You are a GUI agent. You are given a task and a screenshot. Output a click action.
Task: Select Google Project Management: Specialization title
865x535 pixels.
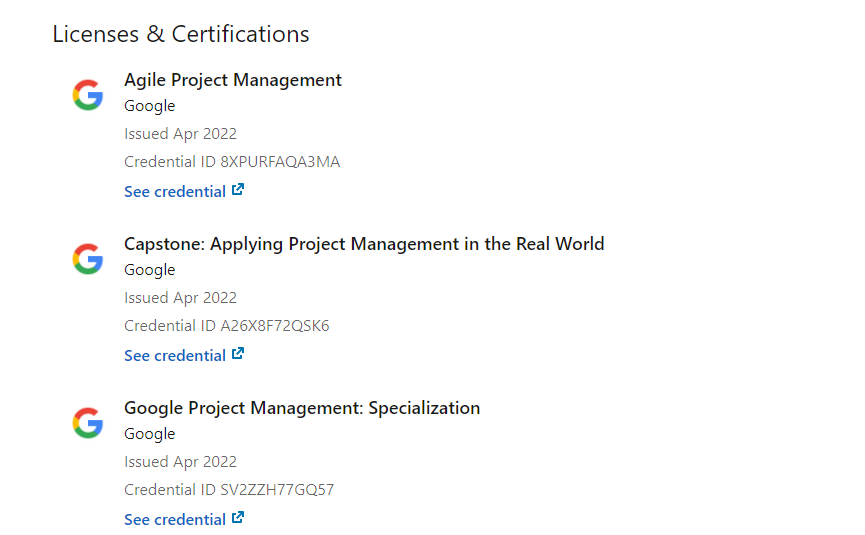tap(302, 408)
